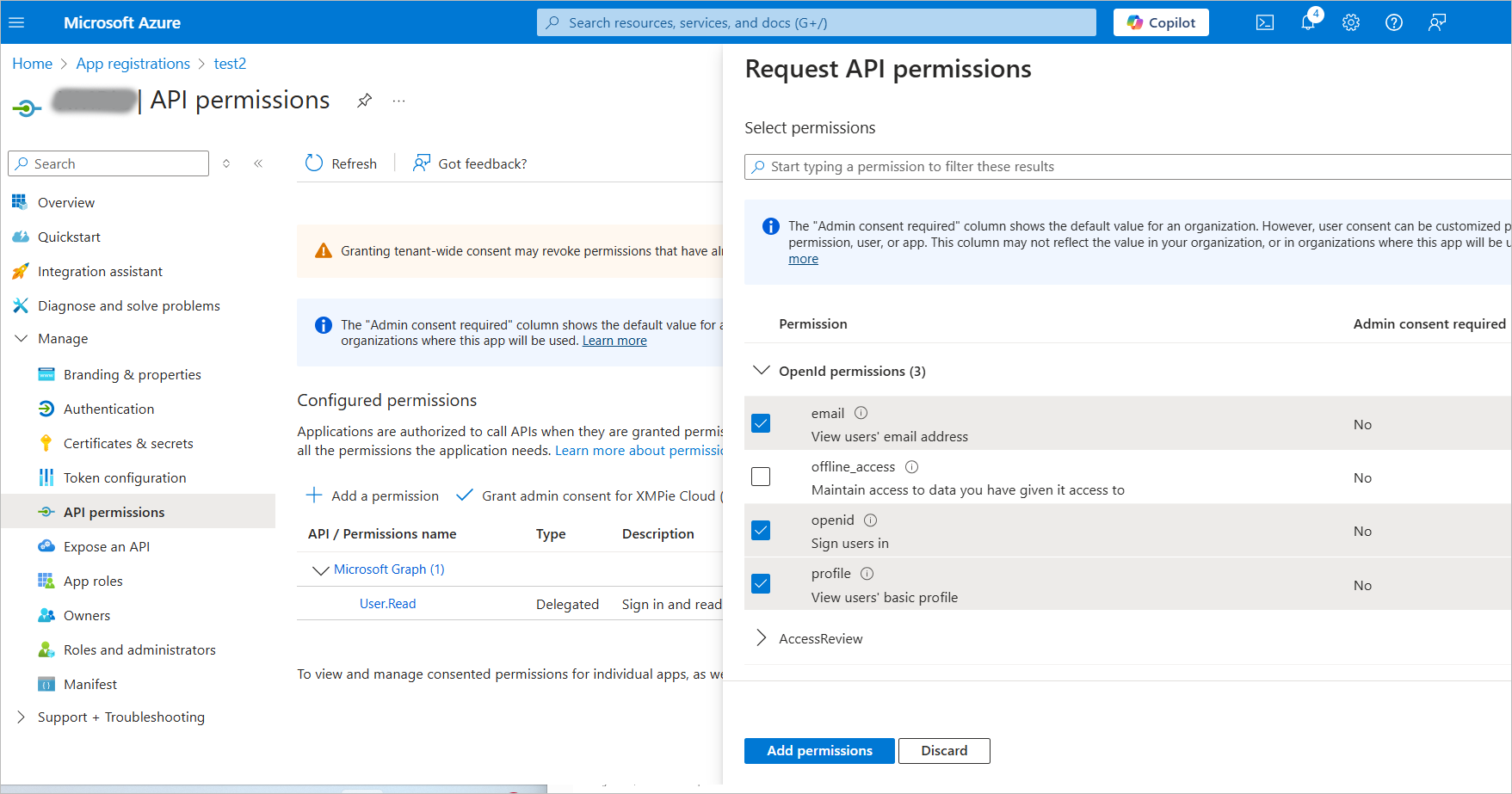Open the notifications bell
Screen dimensions: 1512x794
1308,22
